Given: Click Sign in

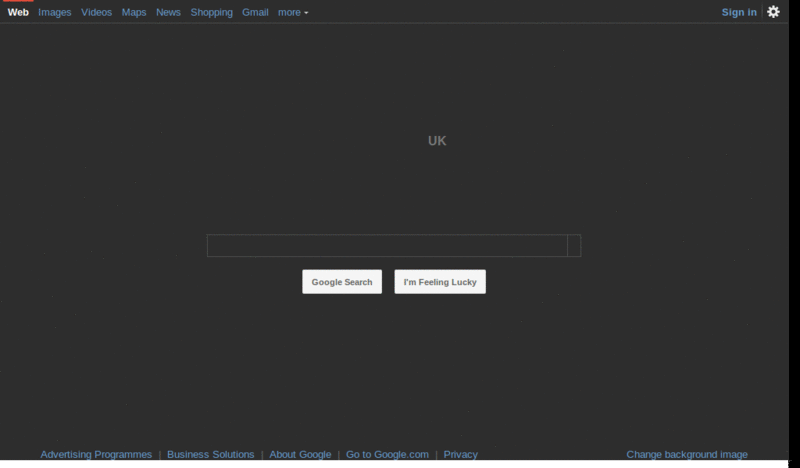Looking at the screenshot, I should (739, 12).
